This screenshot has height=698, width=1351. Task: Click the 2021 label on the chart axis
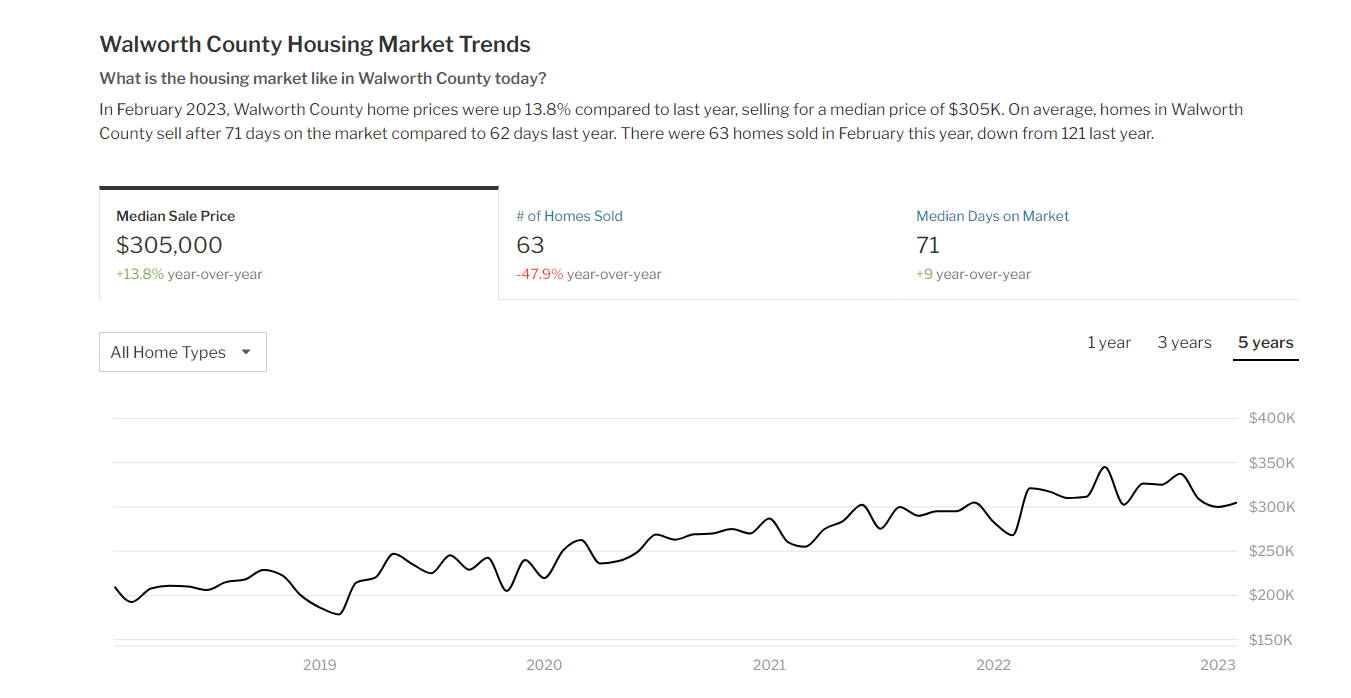pyautogui.click(x=769, y=665)
